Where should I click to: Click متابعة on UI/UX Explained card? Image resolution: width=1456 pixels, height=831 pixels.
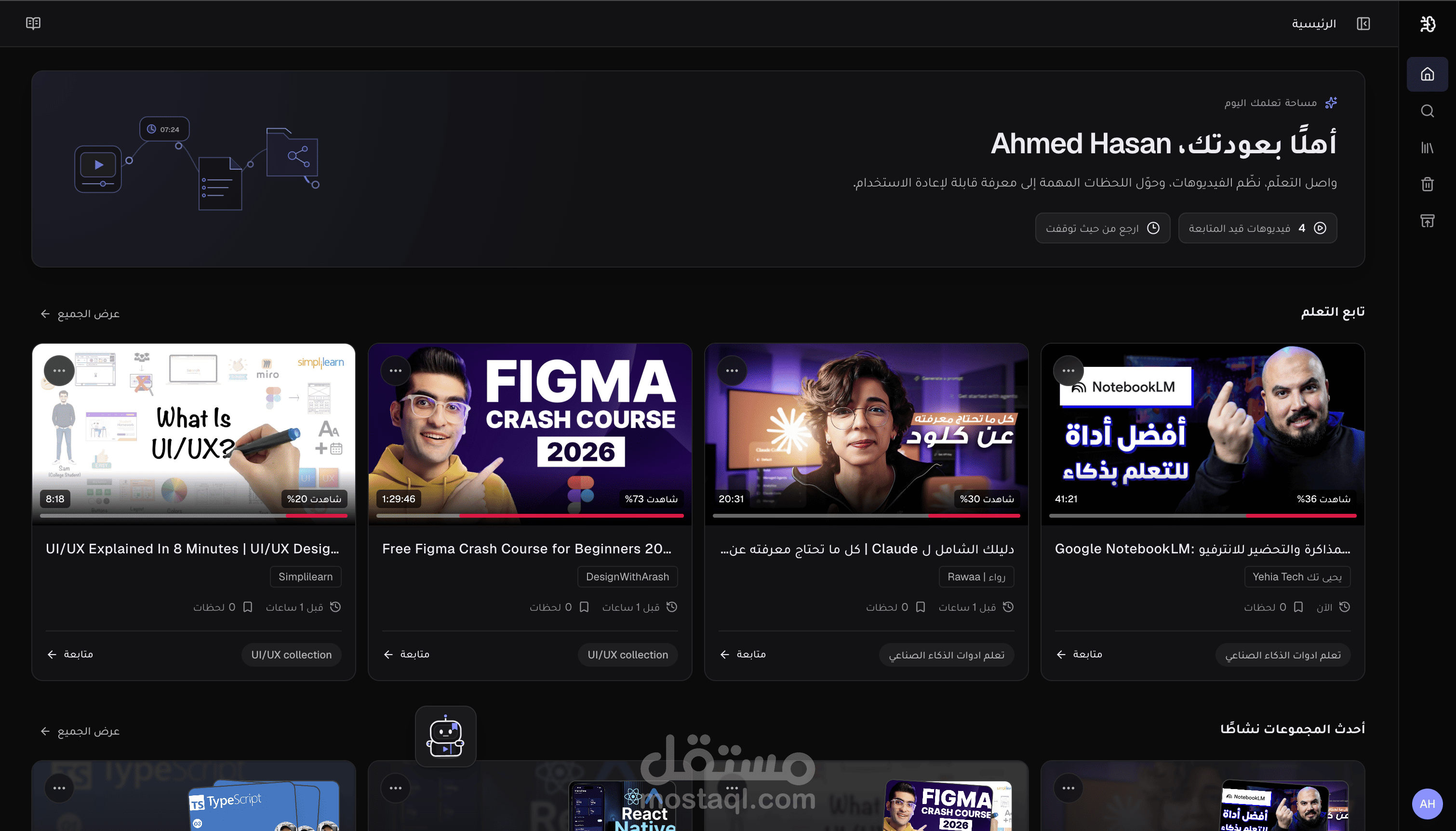[x=70, y=655]
